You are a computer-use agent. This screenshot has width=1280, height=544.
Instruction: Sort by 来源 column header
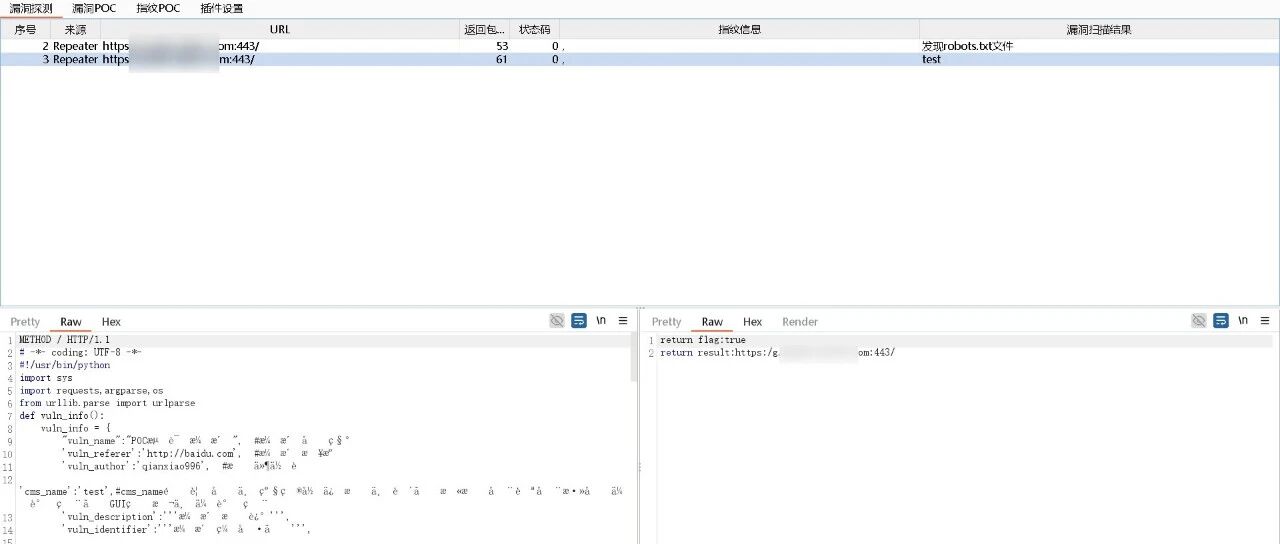[75, 30]
